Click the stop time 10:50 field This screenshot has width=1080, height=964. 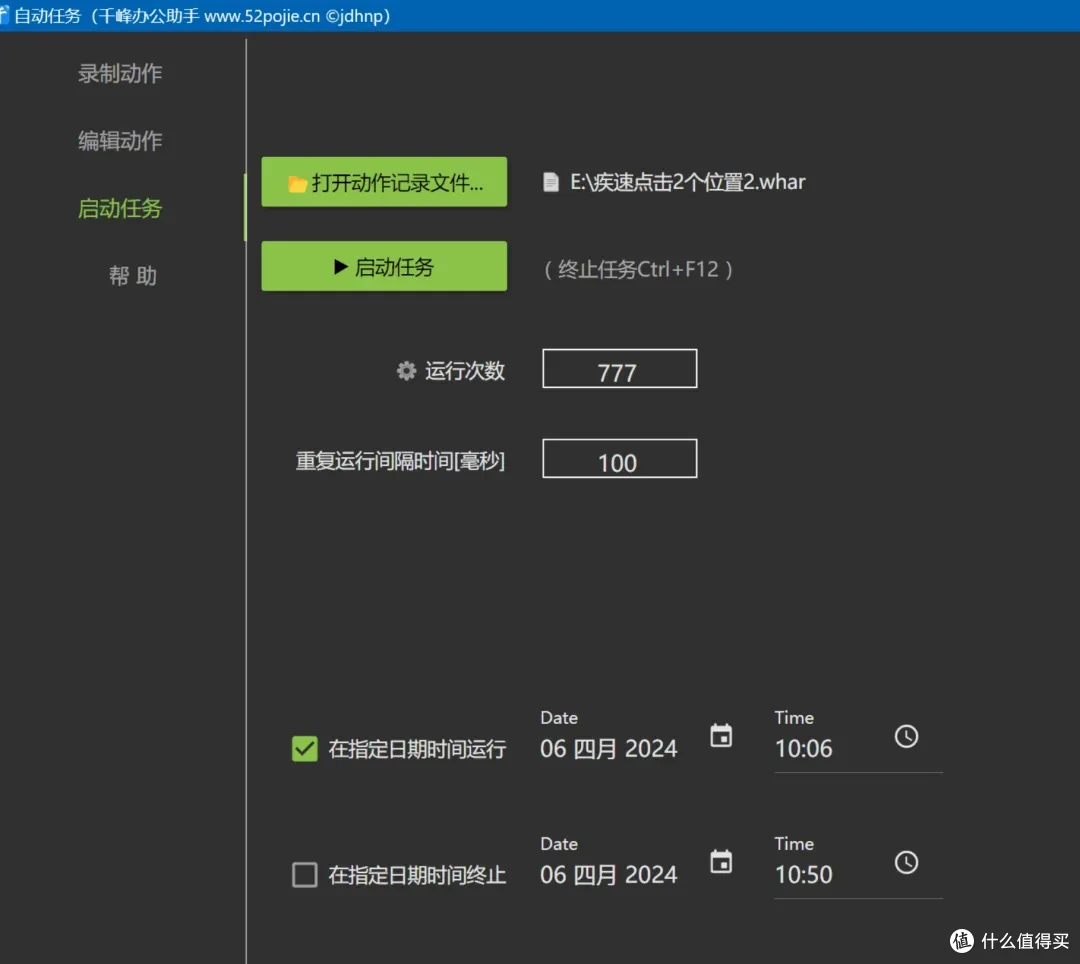804,874
